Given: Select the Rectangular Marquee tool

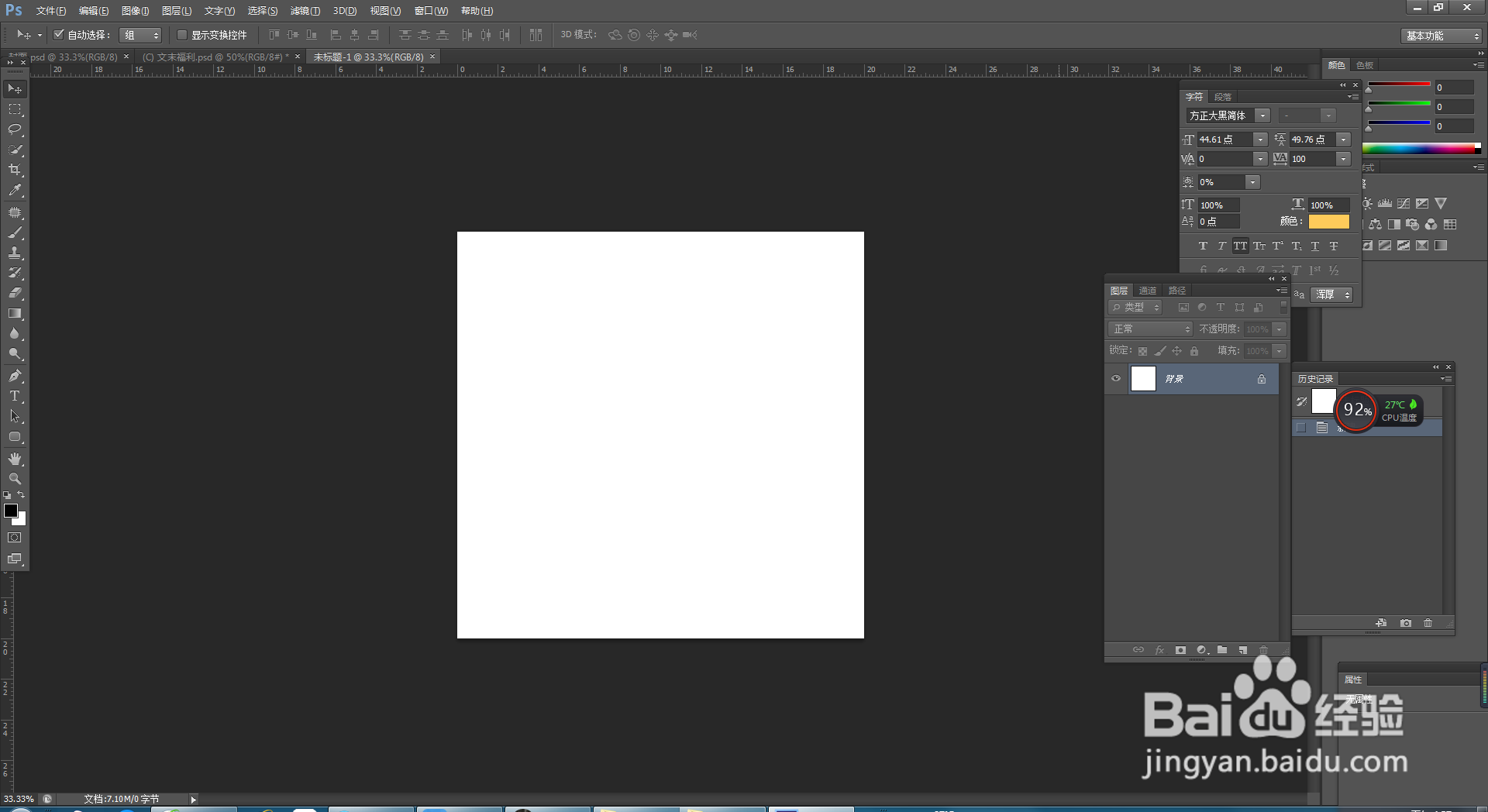Looking at the screenshot, I should click(x=15, y=109).
